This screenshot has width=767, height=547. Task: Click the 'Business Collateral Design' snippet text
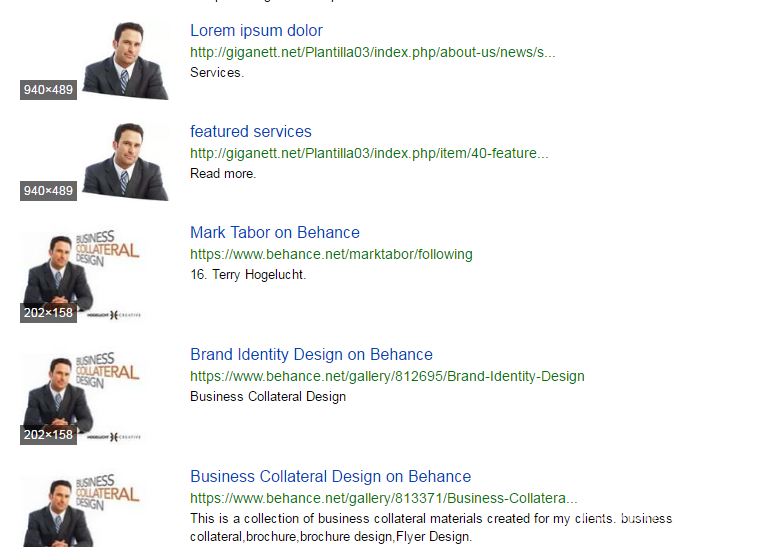[x=268, y=396]
